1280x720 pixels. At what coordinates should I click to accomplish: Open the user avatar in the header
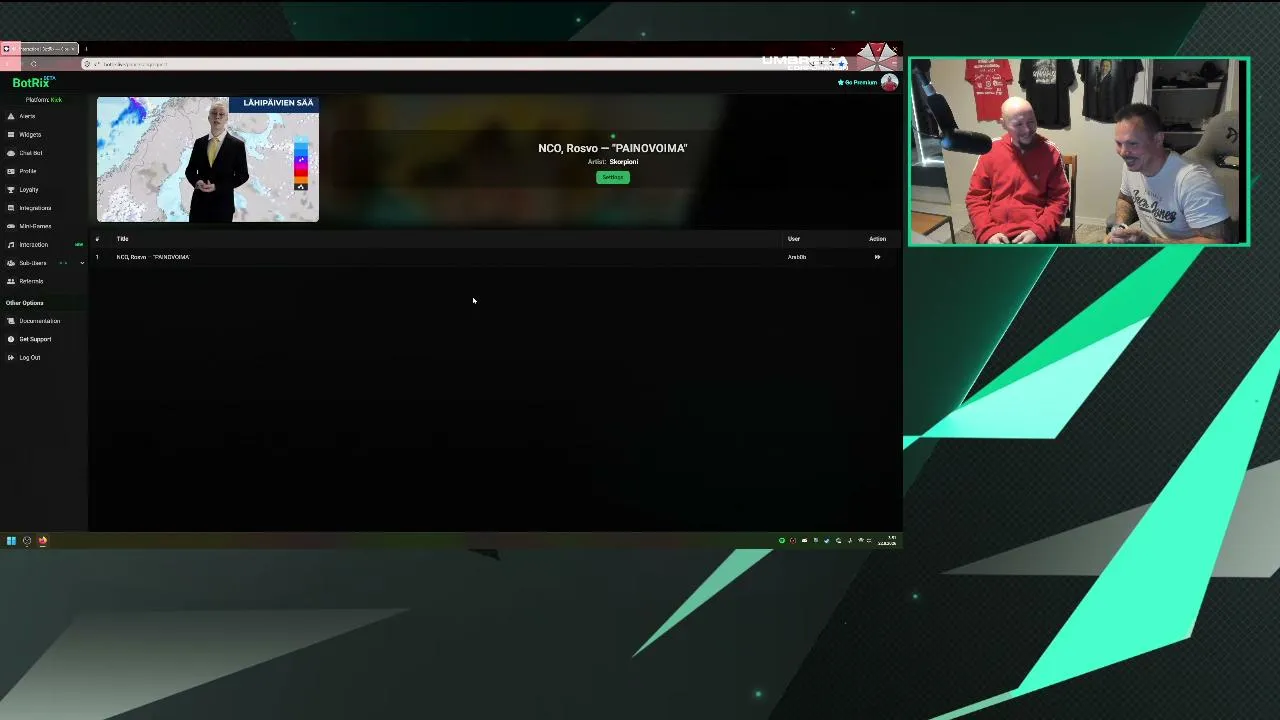coord(889,82)
